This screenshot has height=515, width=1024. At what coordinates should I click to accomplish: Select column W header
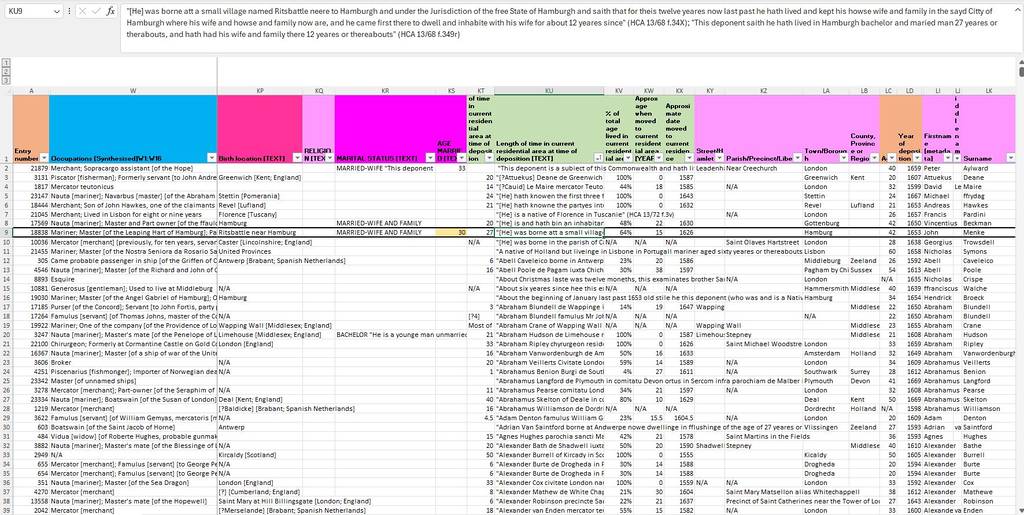pos(132,90)
